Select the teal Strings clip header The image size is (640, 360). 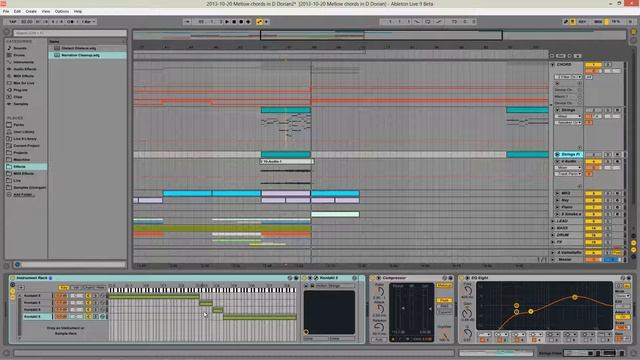click(286, 110)
